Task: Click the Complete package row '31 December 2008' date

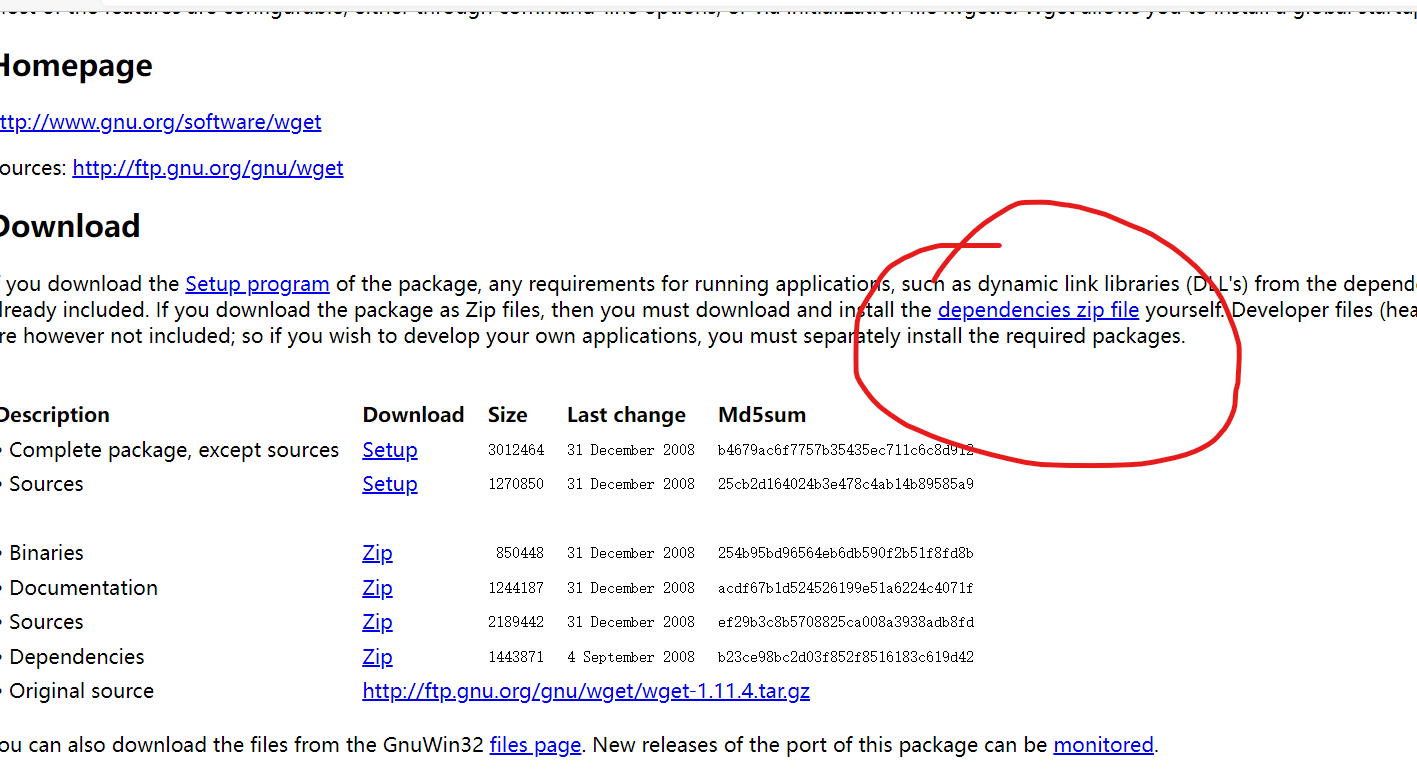Action: (x=631, y=450)
